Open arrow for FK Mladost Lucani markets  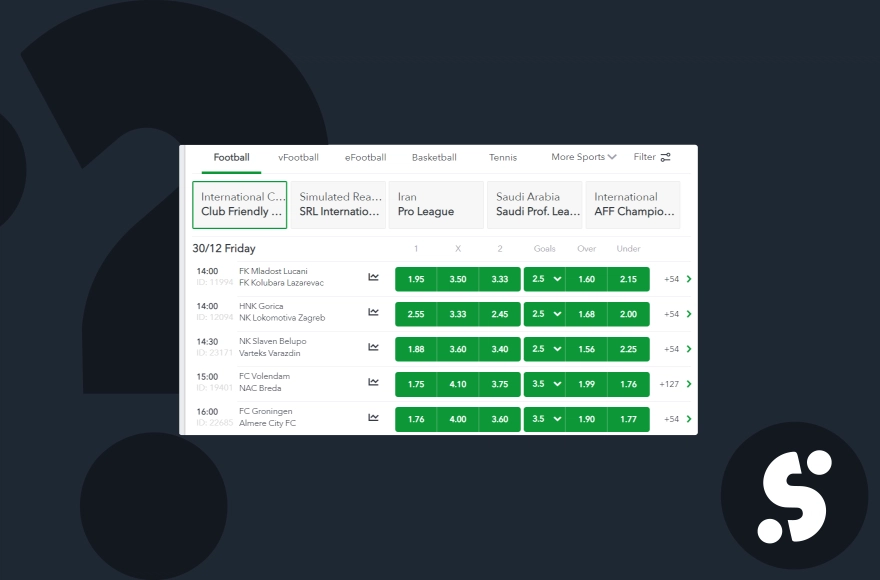click(689, 279)
